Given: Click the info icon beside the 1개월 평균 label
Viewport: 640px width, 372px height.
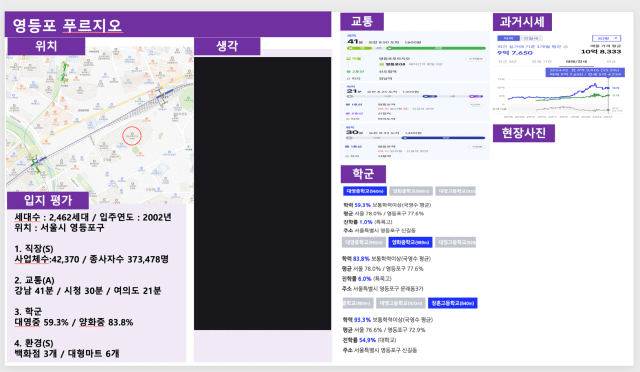Looking at the screenshot, I should click(x=565, y=47).
